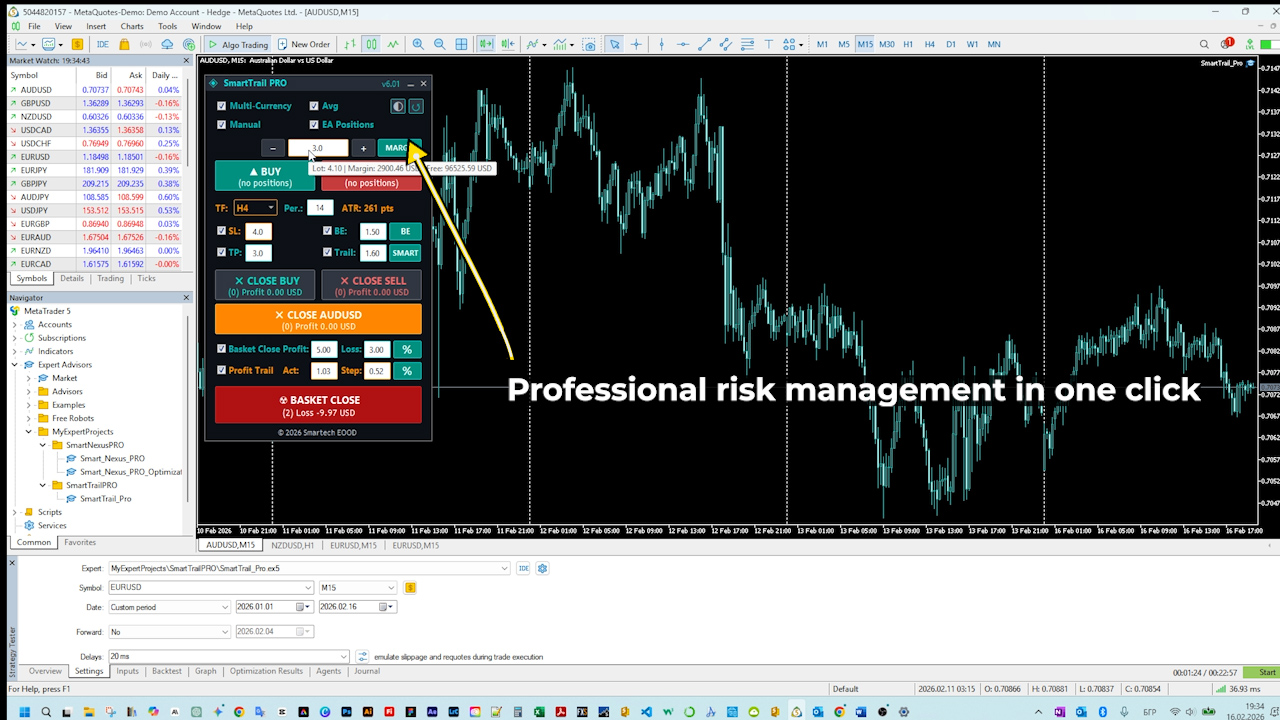Increase lot size with plus button
1280x720 pixels.
click(x=364, y=148)
